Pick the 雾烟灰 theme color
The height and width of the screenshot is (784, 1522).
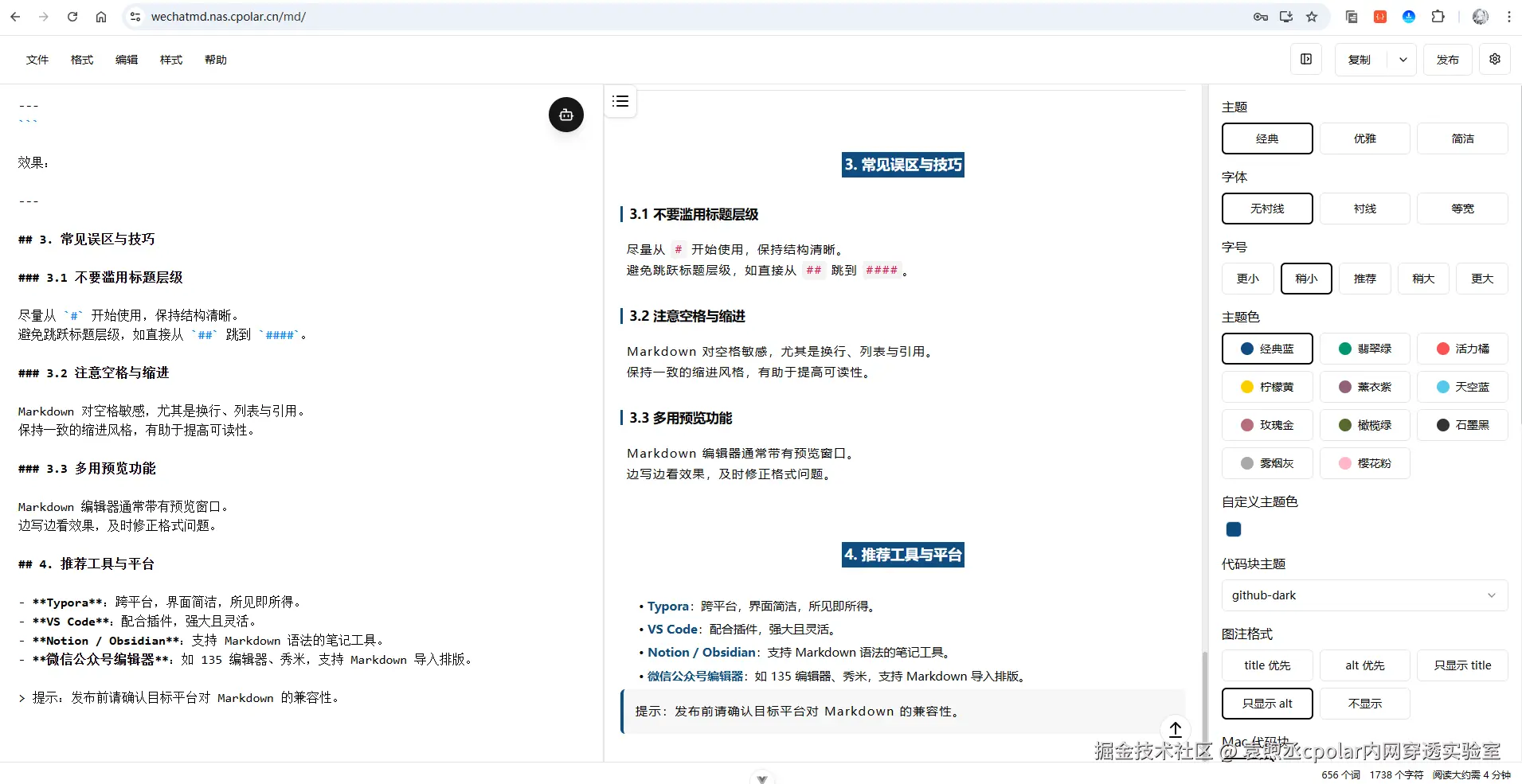[1267, 463]
